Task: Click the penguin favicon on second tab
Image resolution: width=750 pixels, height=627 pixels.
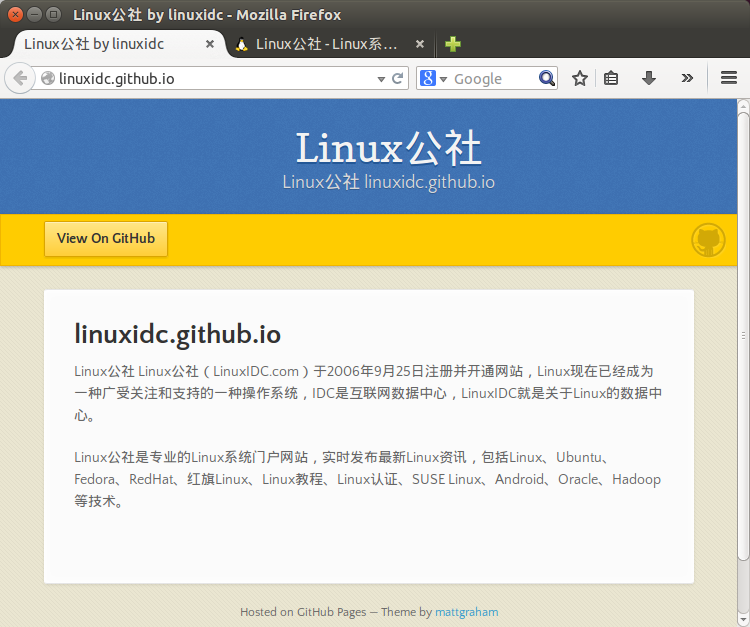Action: (x=242, y=44)
